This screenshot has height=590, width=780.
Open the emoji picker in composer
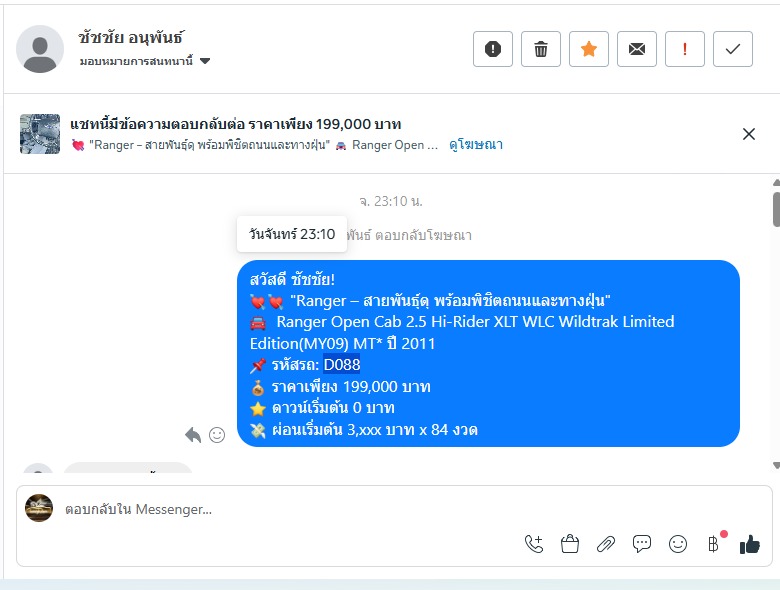coord(678,544)
